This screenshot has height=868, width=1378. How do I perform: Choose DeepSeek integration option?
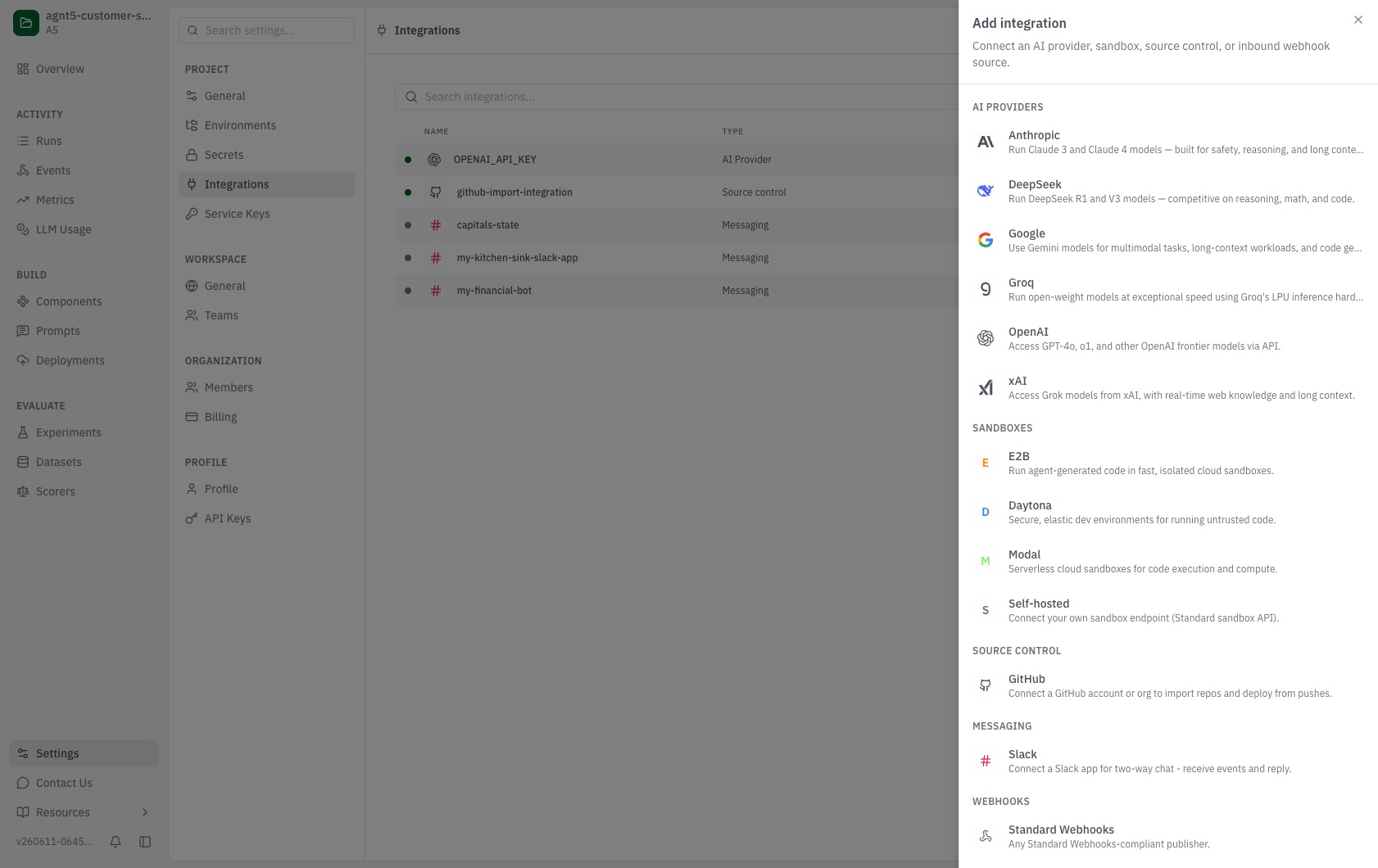click(x=1168, y=191)
